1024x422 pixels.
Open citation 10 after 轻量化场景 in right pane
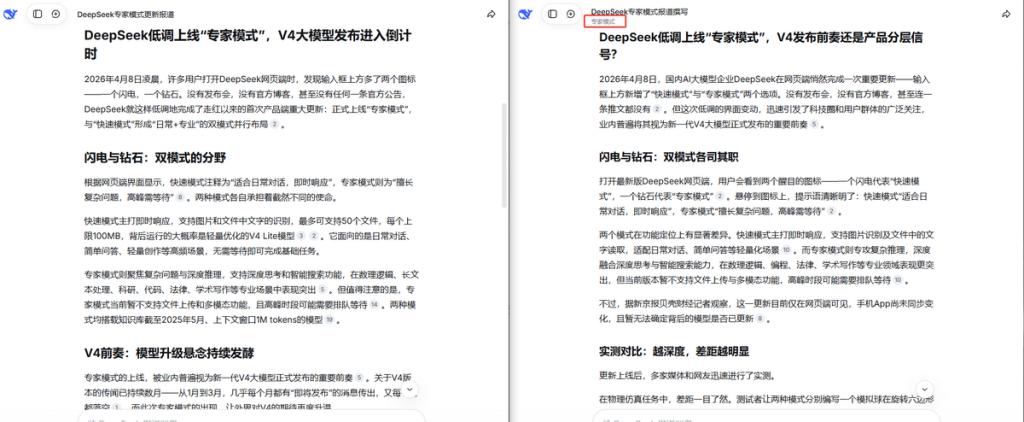pos(786,249)
